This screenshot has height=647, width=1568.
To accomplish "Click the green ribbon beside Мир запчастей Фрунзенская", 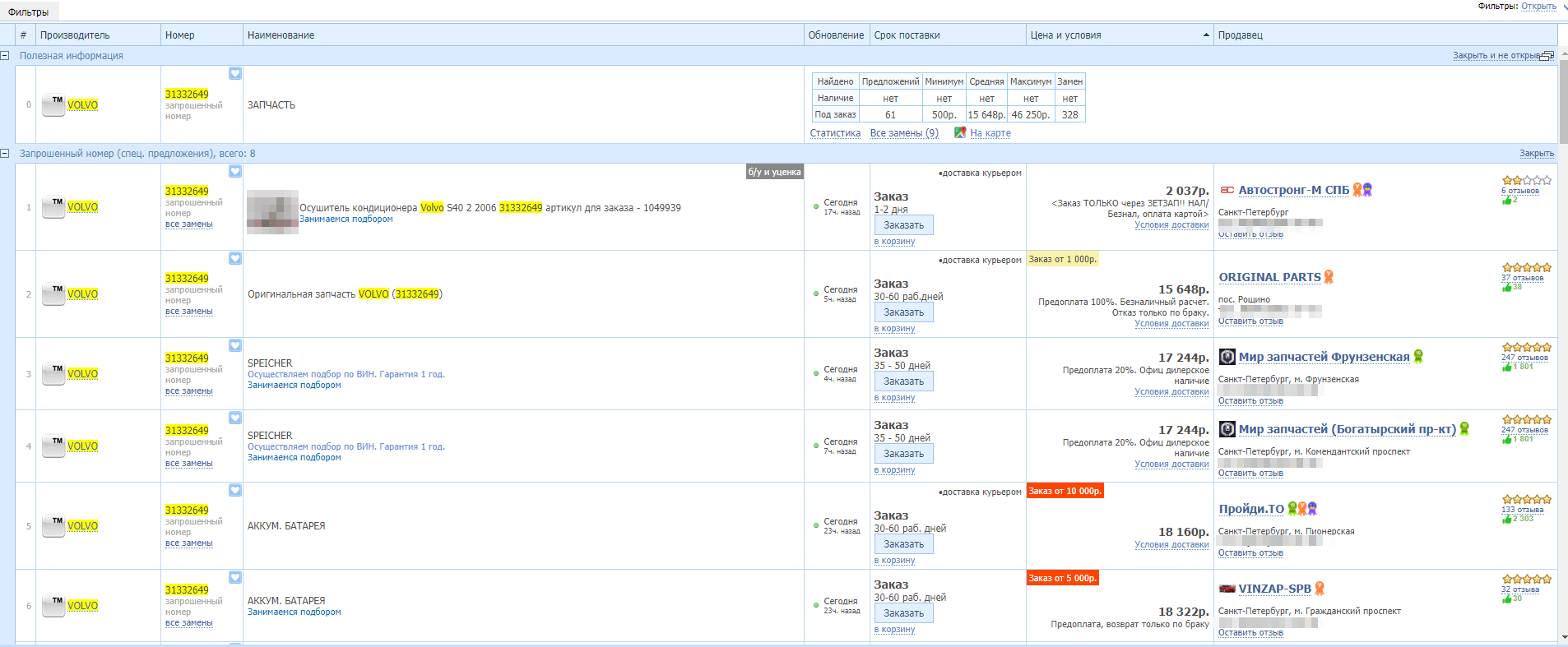I will 1418,357.
